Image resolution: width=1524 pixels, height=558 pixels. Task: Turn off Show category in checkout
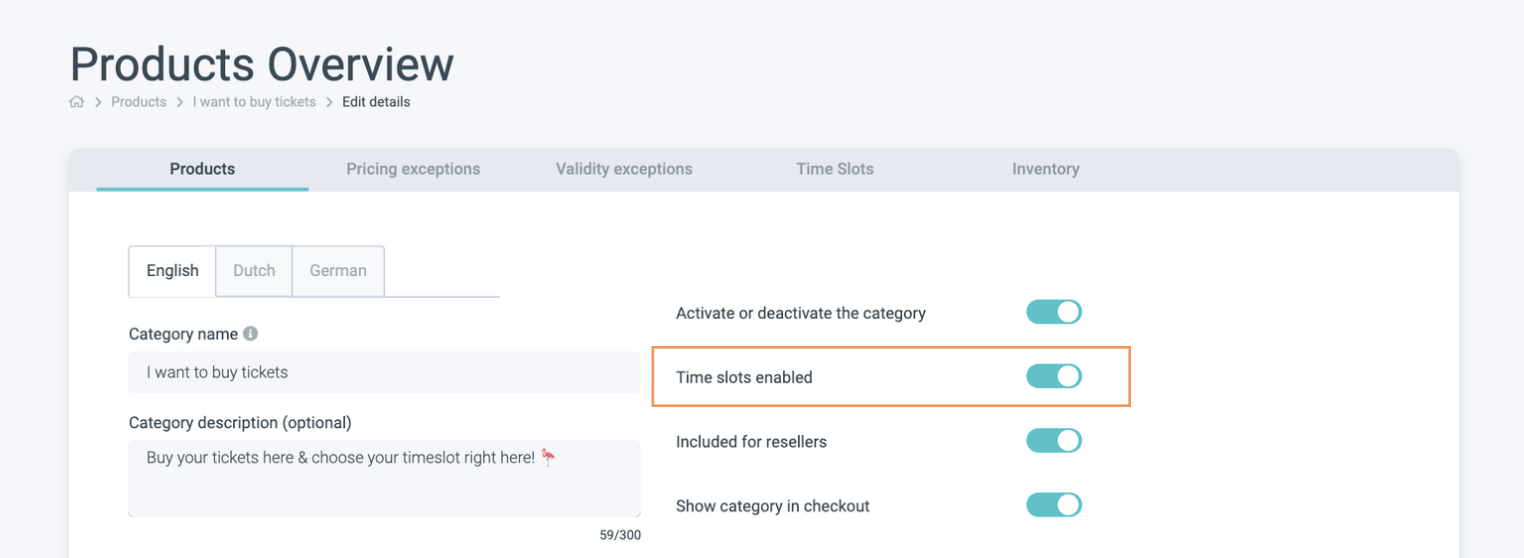click(x=1054, y=505)
